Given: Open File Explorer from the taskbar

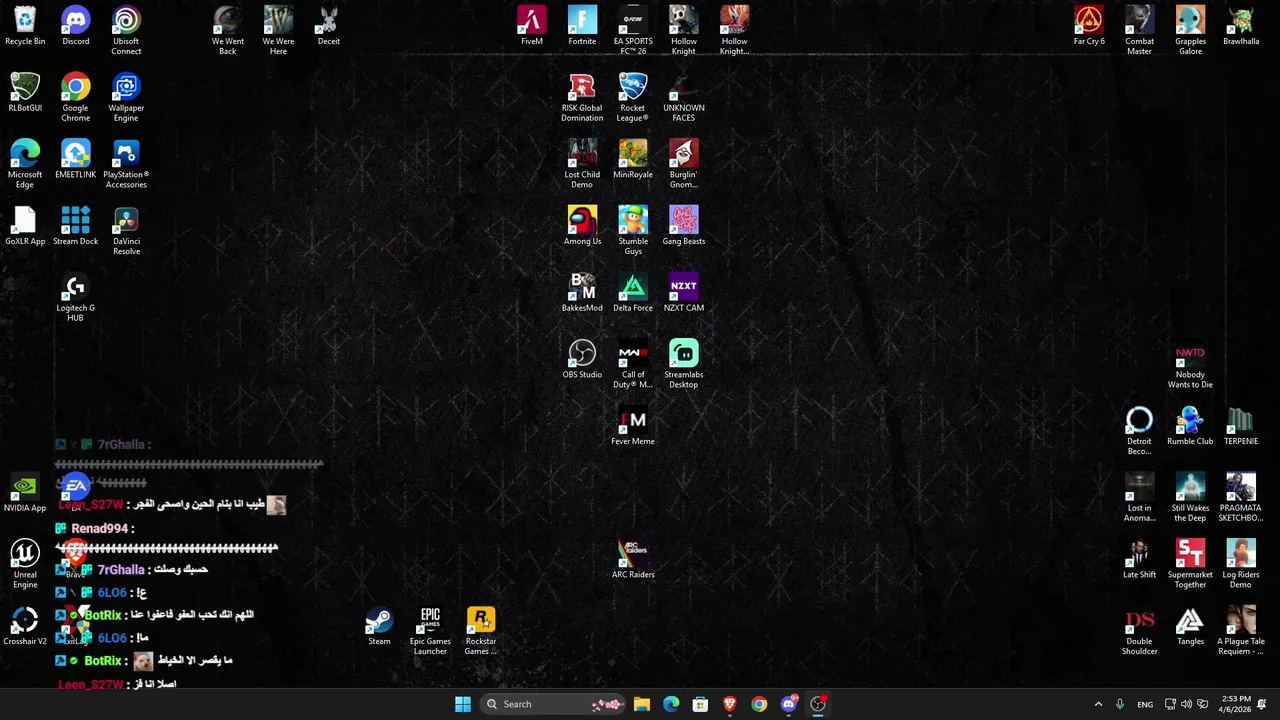Looking at the screenshot, I should (x=642, y=704).
